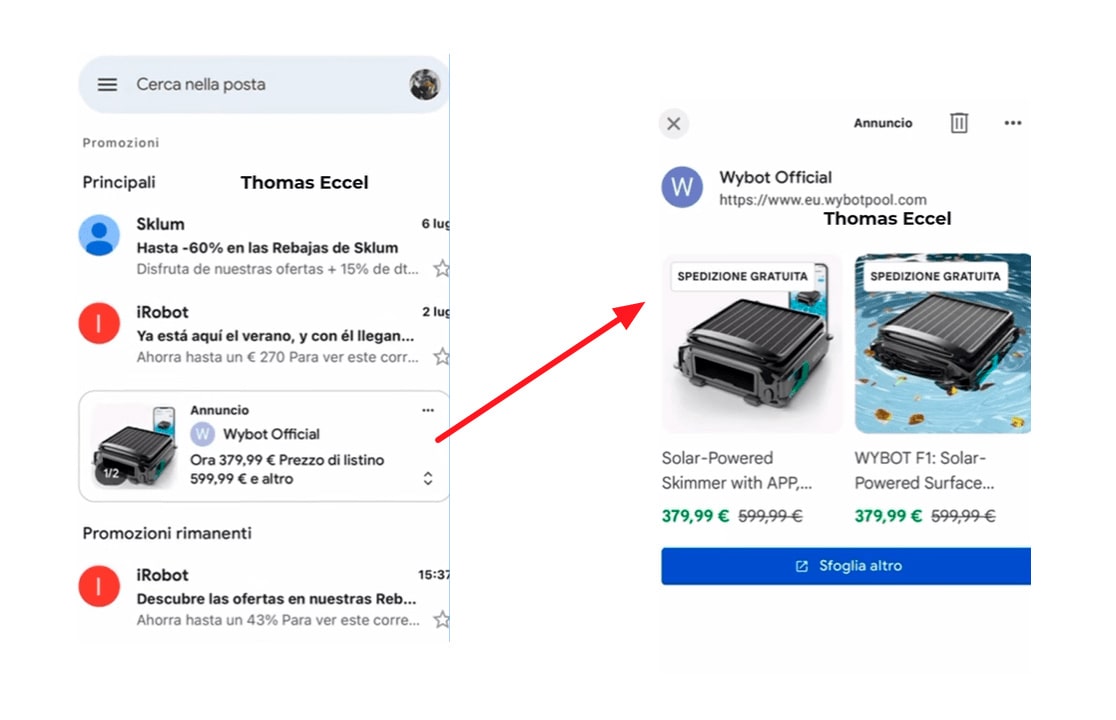Open email 'Descubre las ofertas en nuestras Reb...'

point(275,599)
